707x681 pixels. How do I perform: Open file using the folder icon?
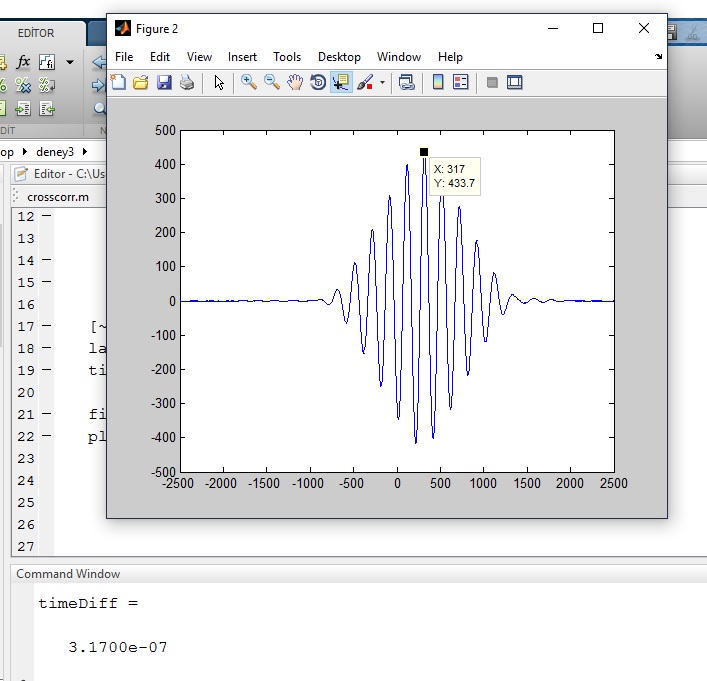141,83
